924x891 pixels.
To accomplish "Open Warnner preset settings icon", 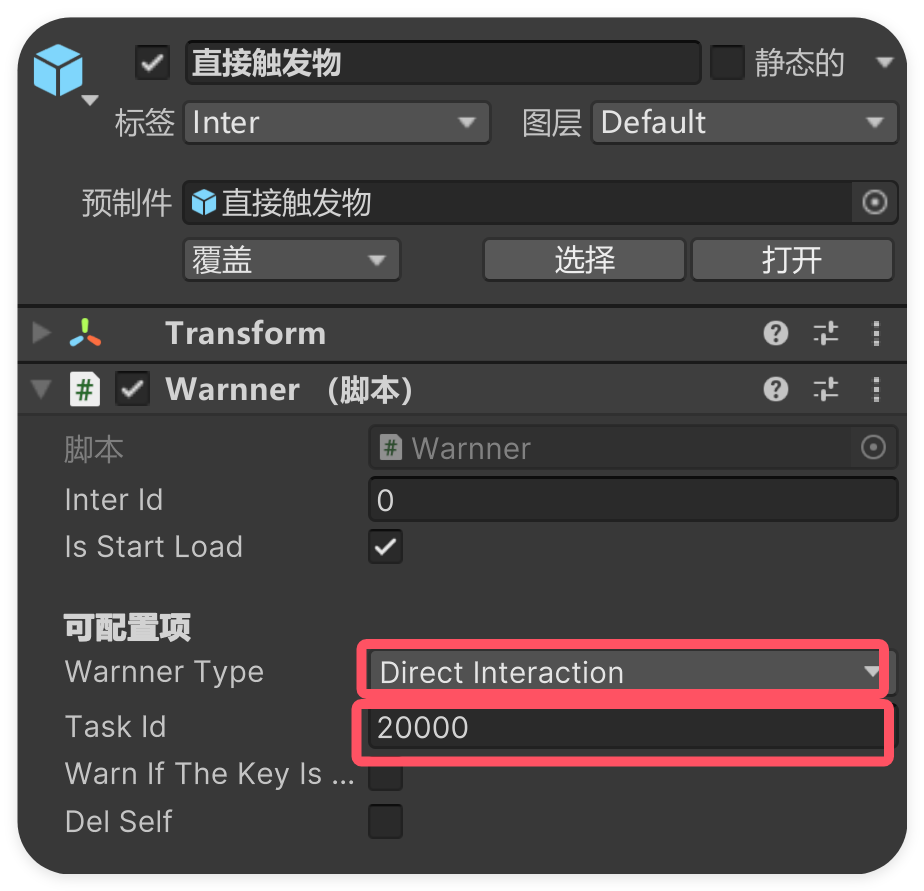I will pyautogui.click(x=826, y=389).
